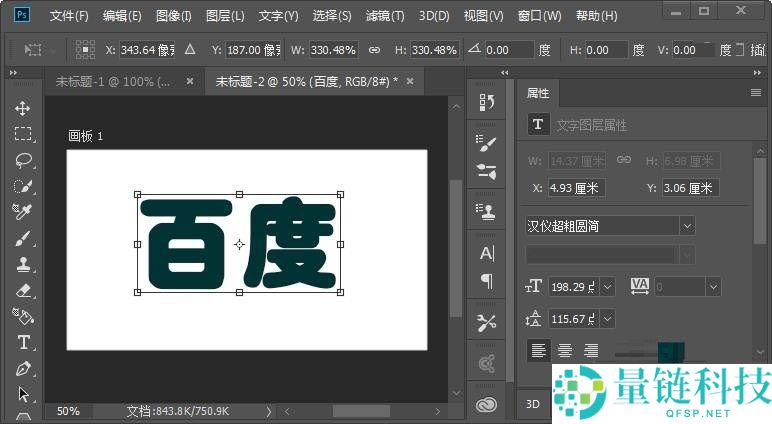Click the text color swatch
The width and height of the screenshot is (772, 424).
pos(669,350)
